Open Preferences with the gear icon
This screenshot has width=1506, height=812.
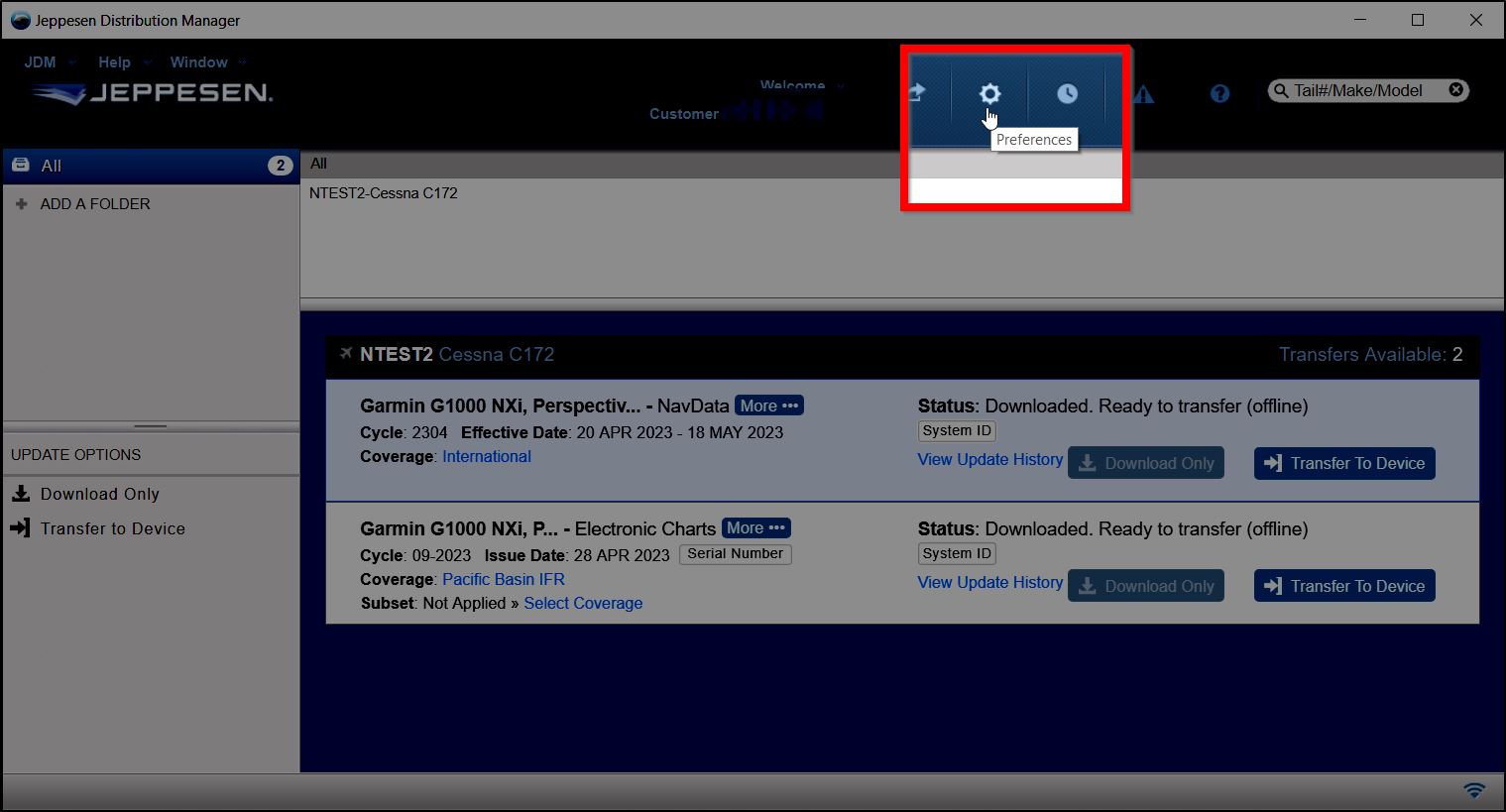[989, 94]
